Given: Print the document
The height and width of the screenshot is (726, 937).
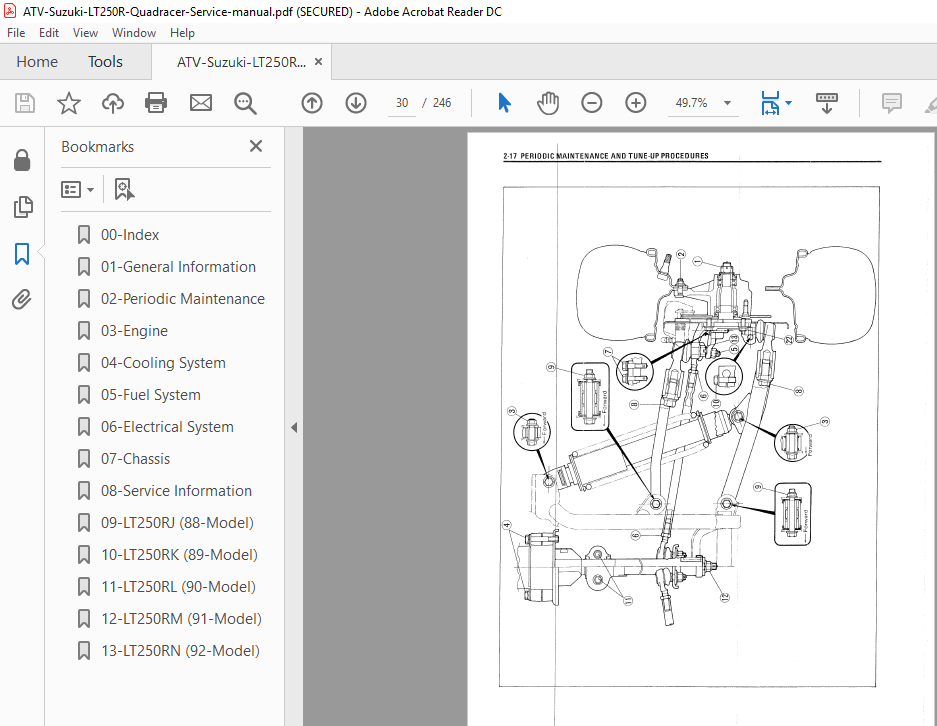Looking at the screenshot, I should click(156, 103).
